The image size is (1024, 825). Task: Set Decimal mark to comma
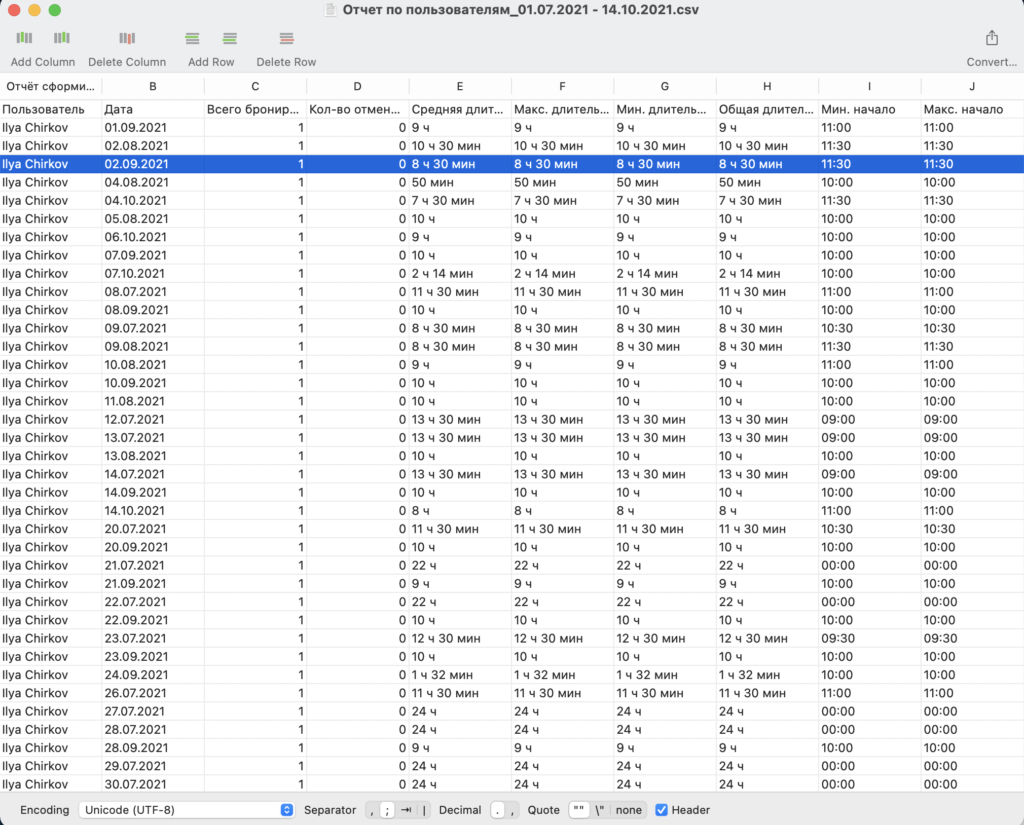point(512,810)
